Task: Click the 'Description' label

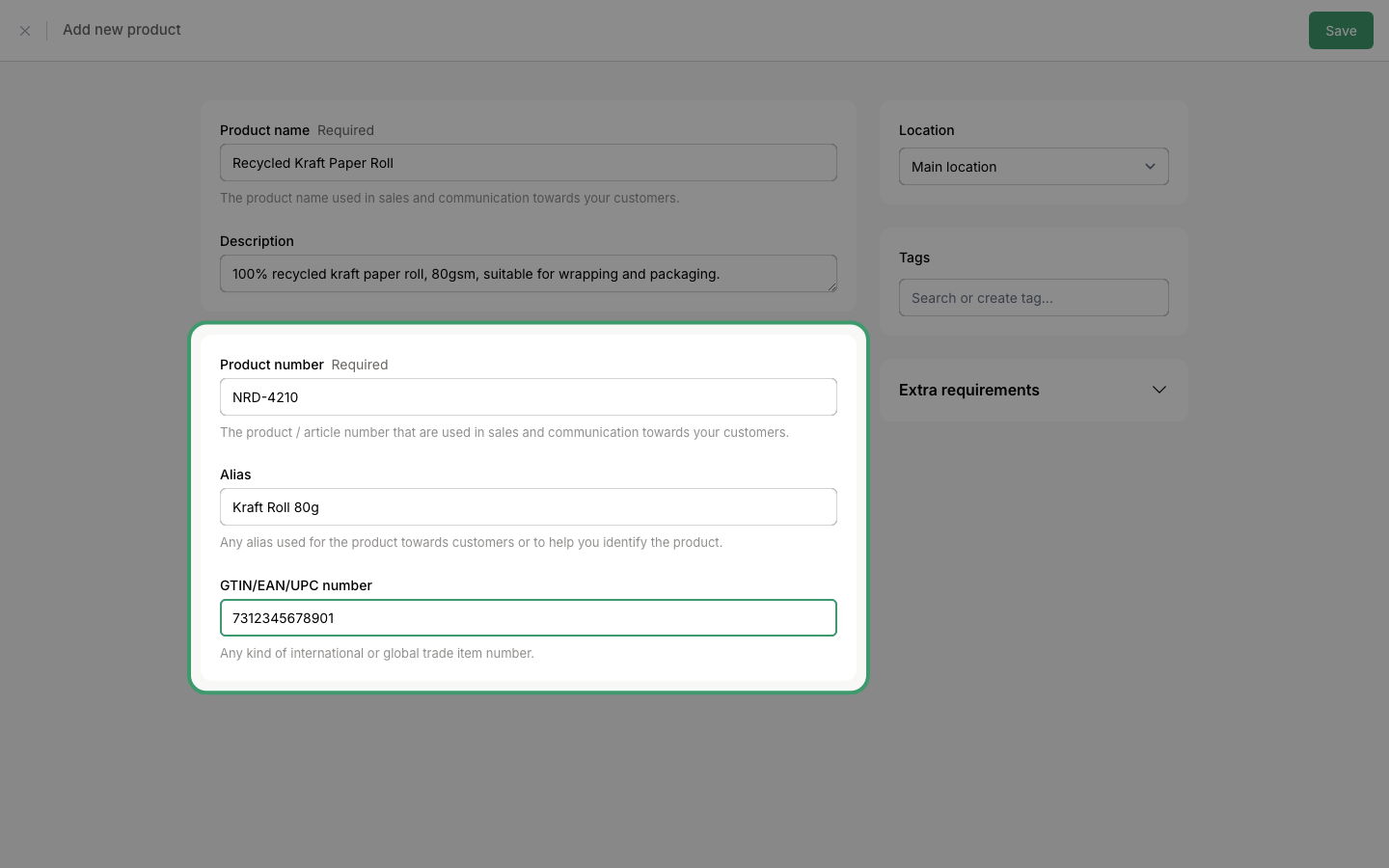Action: (257, 241)
